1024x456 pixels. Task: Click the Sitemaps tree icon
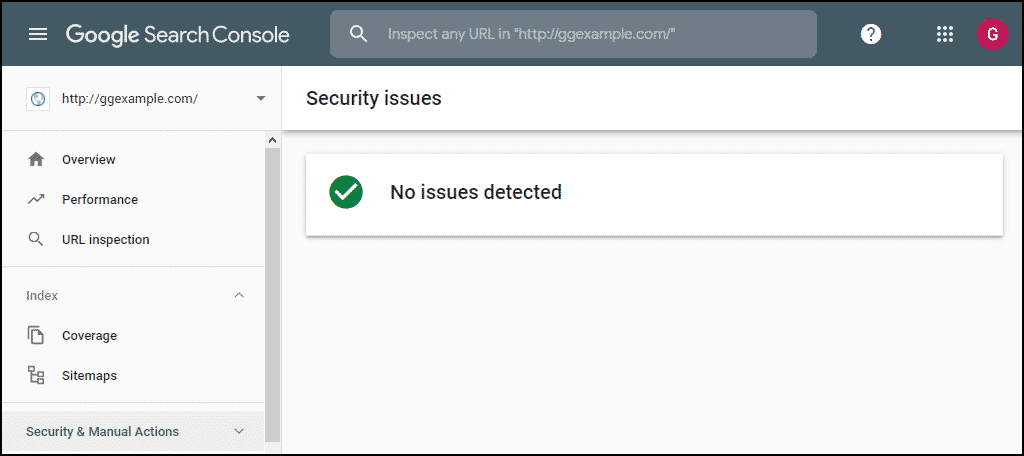click(x=36, y=376)
